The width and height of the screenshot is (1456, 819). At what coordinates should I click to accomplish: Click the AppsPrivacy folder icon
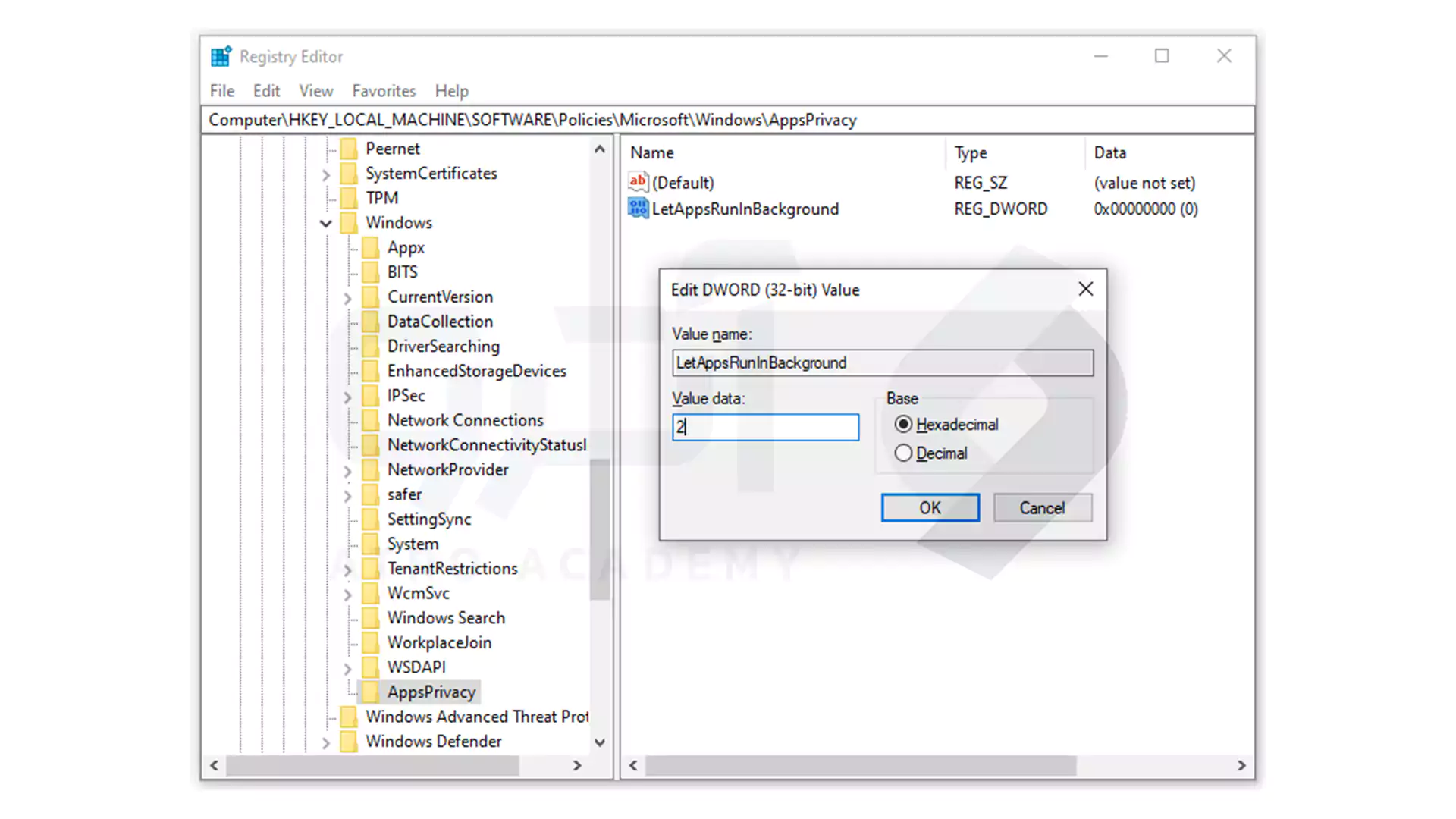[x=371, y=692]
